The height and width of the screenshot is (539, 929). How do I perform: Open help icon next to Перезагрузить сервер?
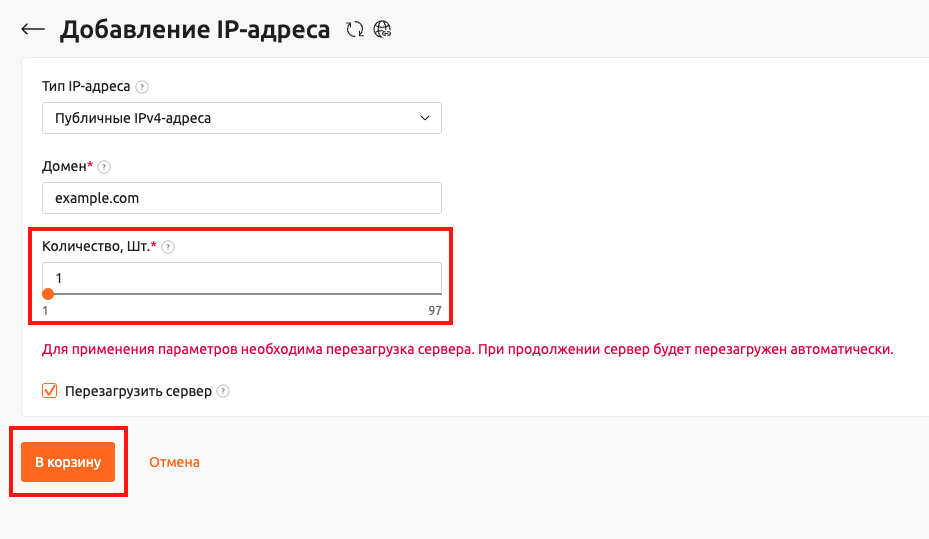pos(223,392)
